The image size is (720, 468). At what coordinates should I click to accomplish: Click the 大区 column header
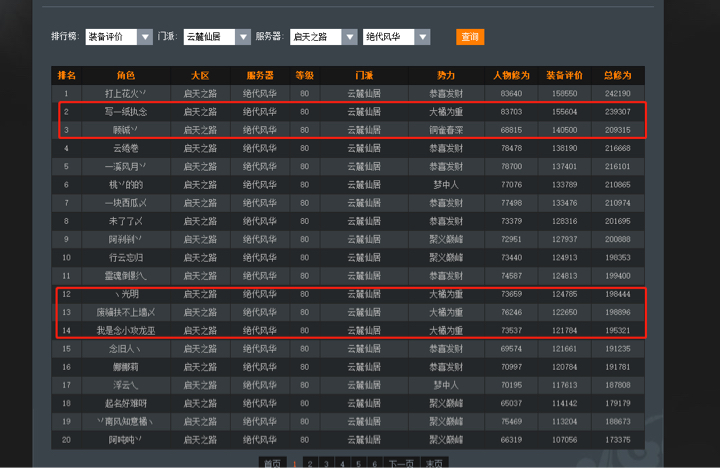200,75
